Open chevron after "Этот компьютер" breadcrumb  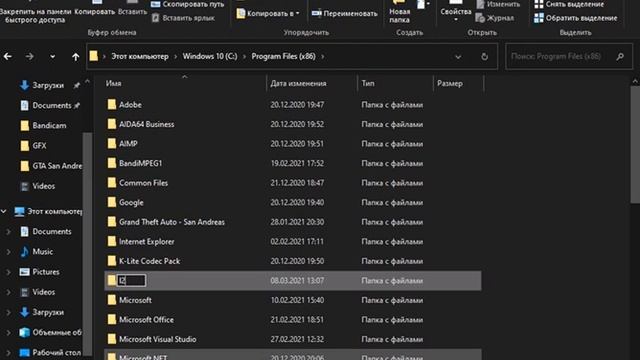(176, 56)
